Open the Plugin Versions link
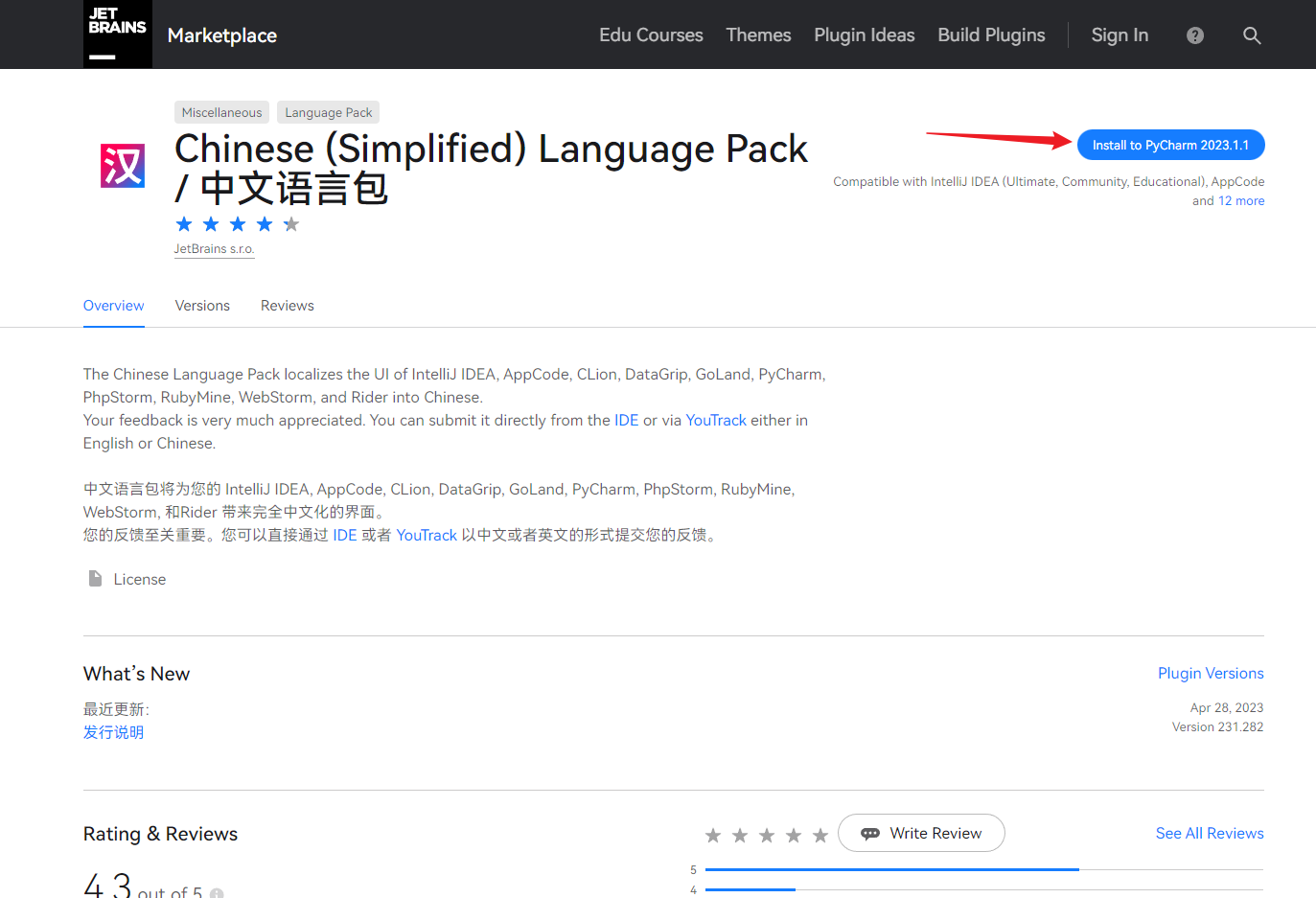1316x898 pixels. coord(1211,673)
